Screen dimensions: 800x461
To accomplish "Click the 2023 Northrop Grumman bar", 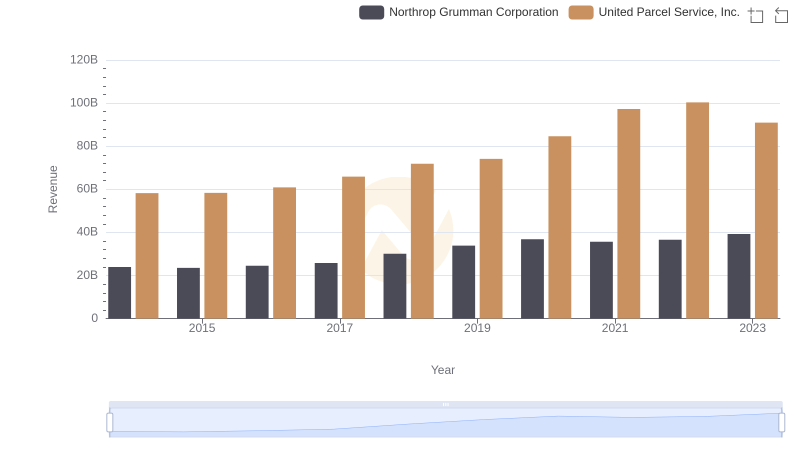I will 739,276.
